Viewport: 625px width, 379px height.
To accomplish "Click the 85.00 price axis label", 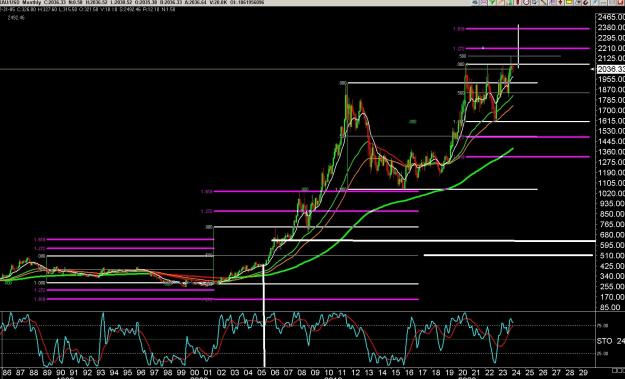I will tap(610, 307).
